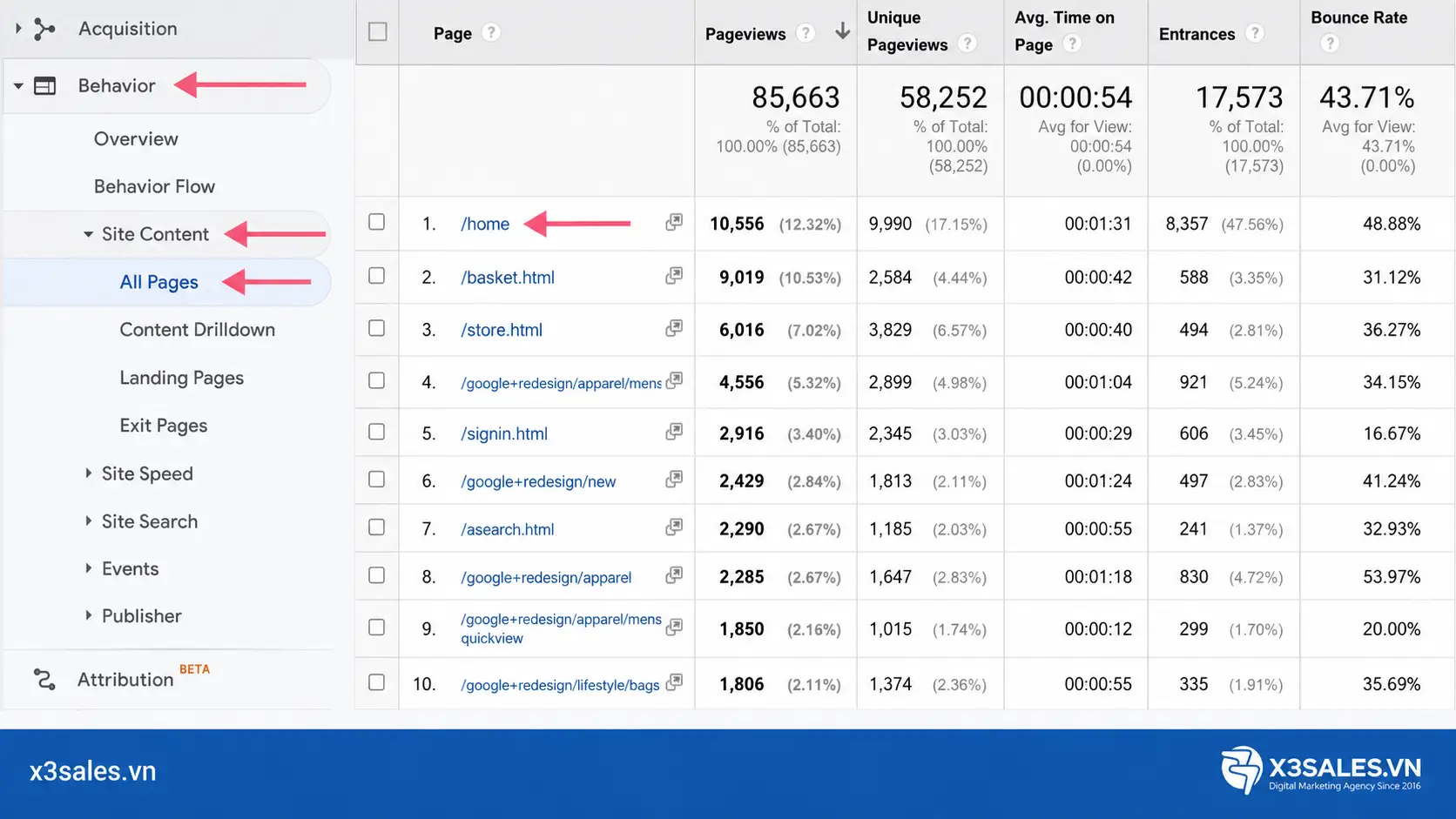This screenshot has height=819, width=1456.
Task: Sort by Entrances column header
Action: 1196,34
